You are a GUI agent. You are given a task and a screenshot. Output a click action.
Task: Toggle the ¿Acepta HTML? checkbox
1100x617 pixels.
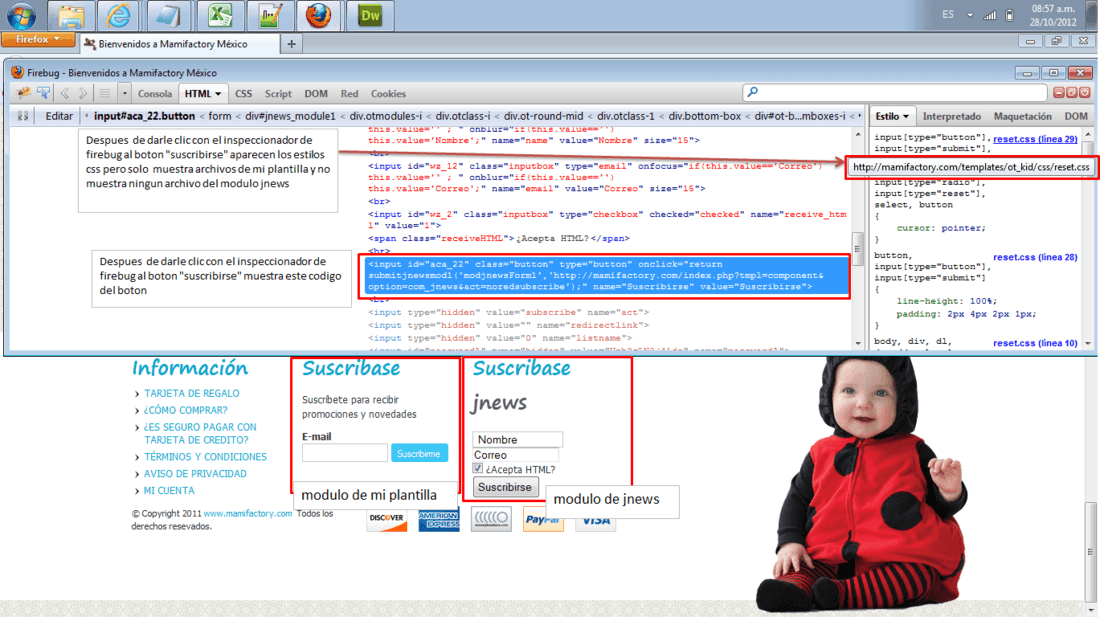click(478, 468)
